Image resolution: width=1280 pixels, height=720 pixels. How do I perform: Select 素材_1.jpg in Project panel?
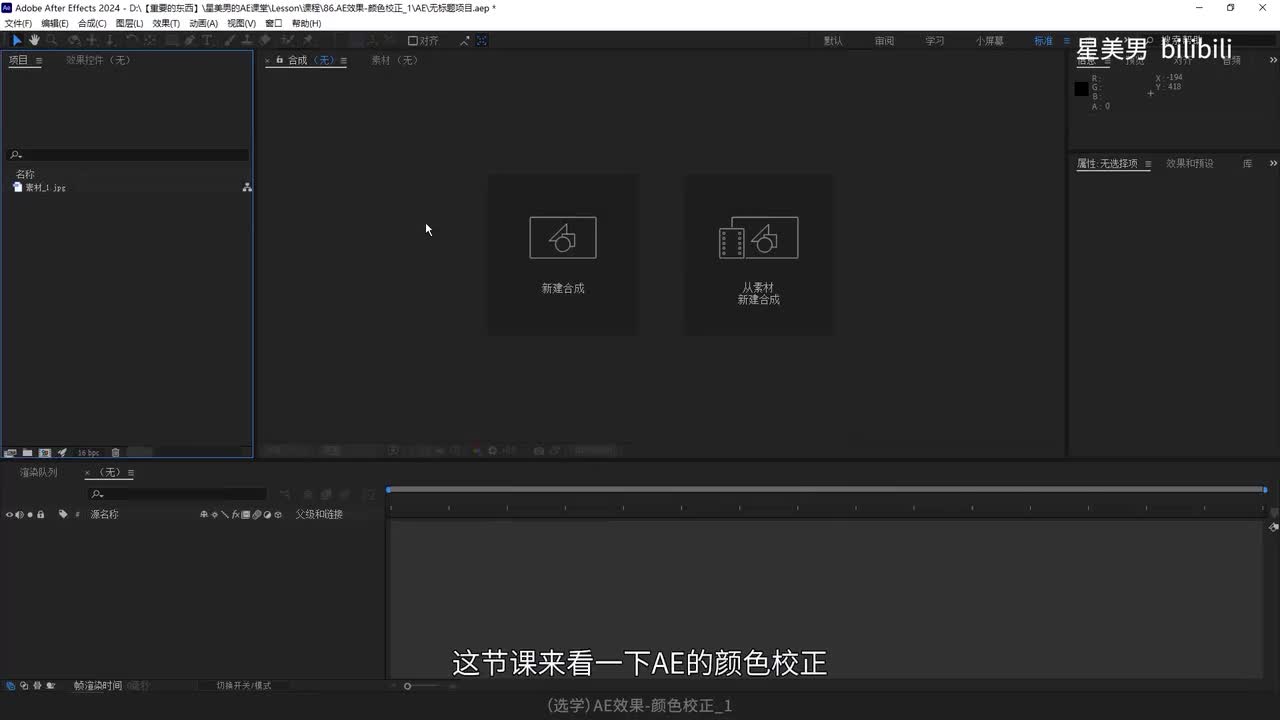46,187
